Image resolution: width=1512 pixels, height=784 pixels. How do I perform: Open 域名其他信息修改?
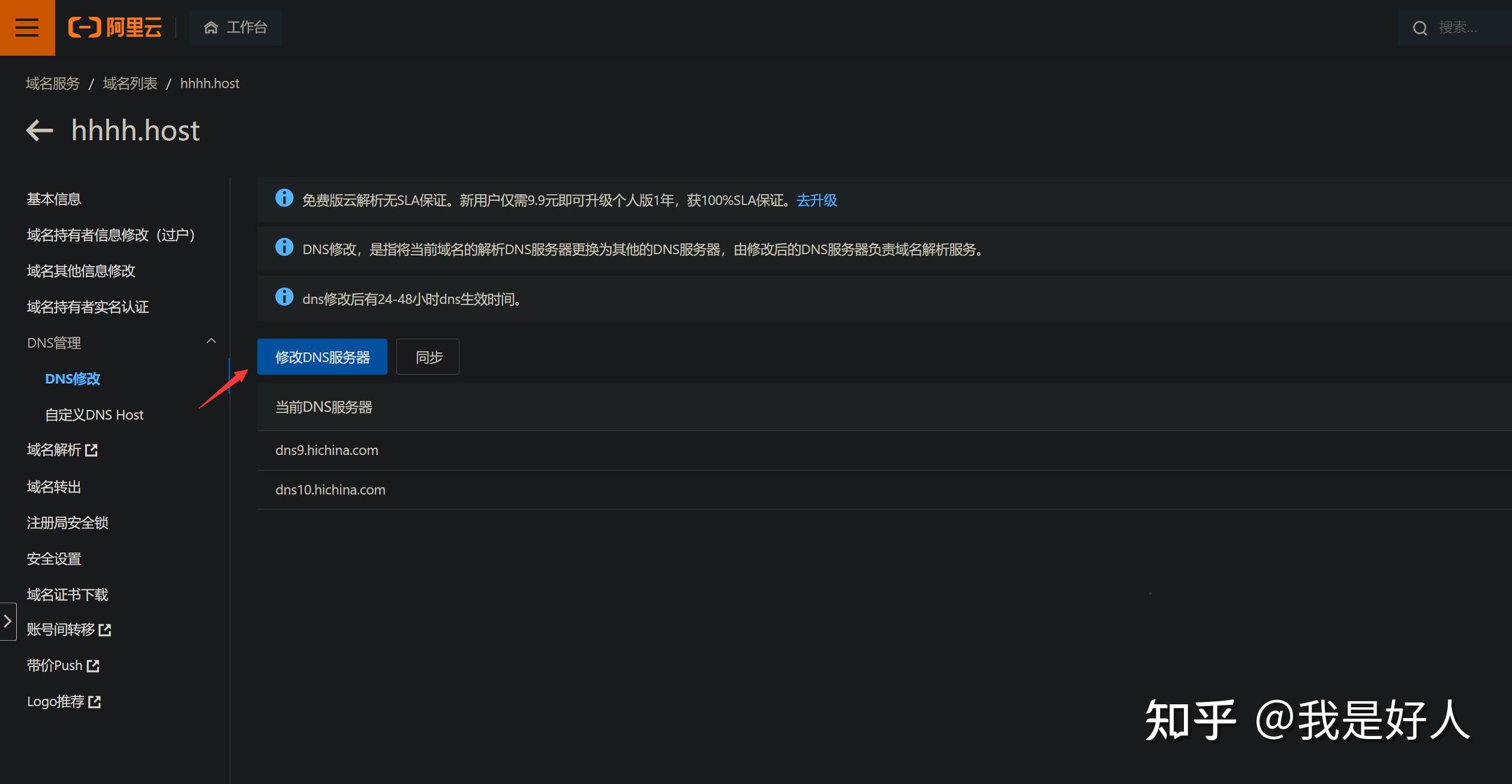click(81, 271)
